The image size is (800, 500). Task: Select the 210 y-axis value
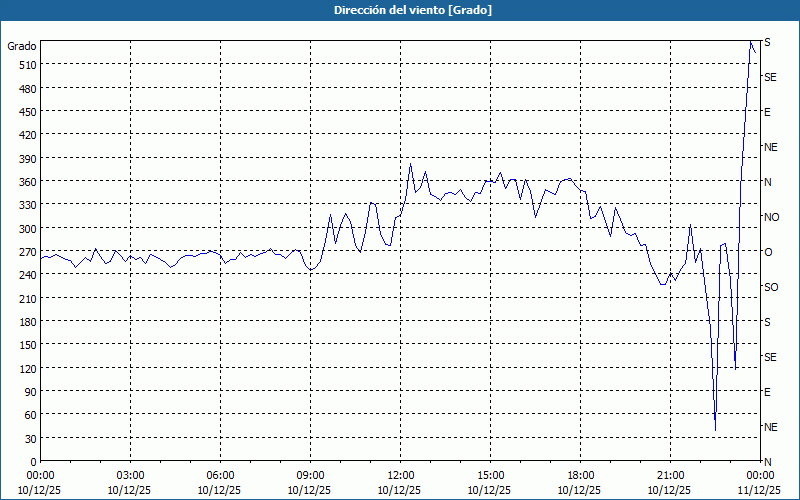(x=28, y=298)
